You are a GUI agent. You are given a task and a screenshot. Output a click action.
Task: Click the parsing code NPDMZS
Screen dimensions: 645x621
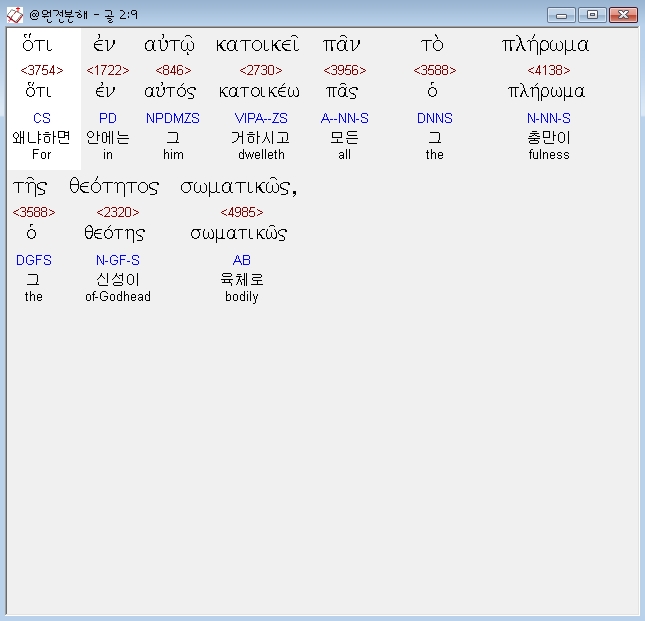[173, 118]
